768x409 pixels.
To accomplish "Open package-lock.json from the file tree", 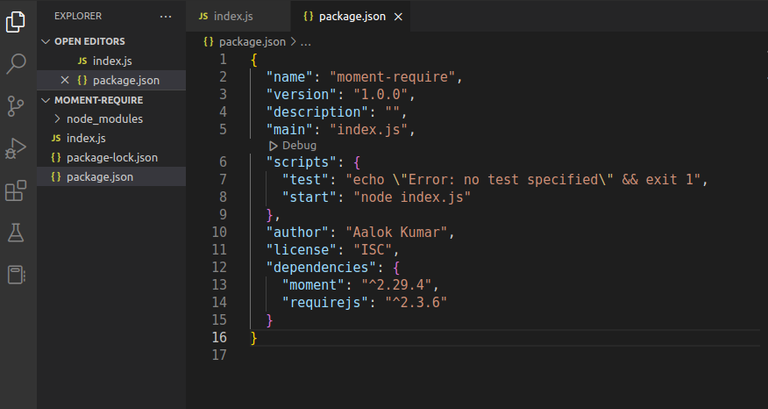I will pyautogui.click(x=112, y=157).
